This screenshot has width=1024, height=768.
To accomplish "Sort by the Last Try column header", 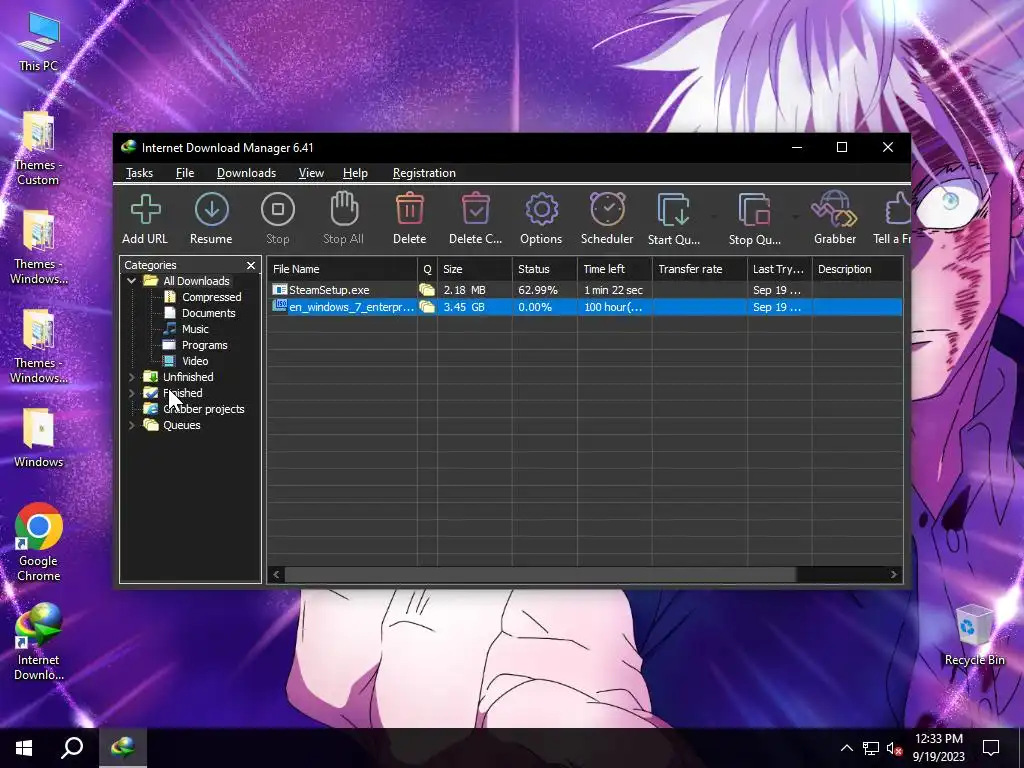I will tap(780, 269).
